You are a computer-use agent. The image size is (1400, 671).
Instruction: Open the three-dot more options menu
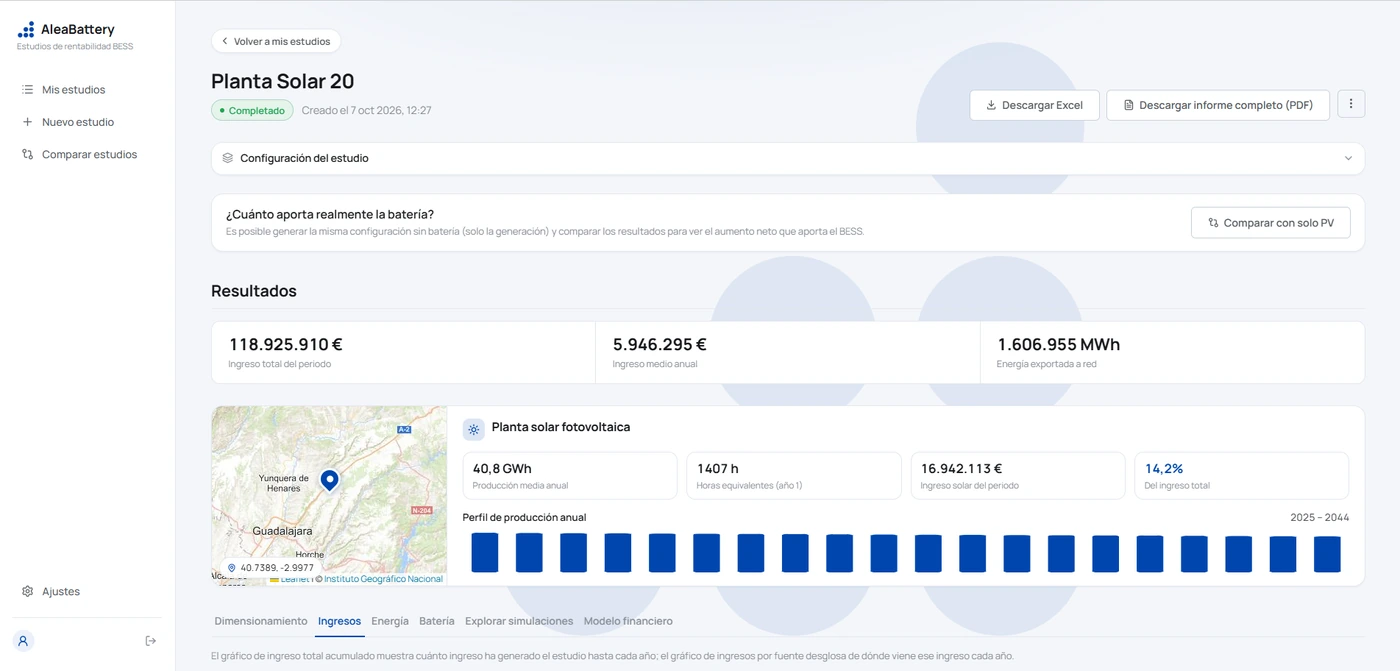1351,104
